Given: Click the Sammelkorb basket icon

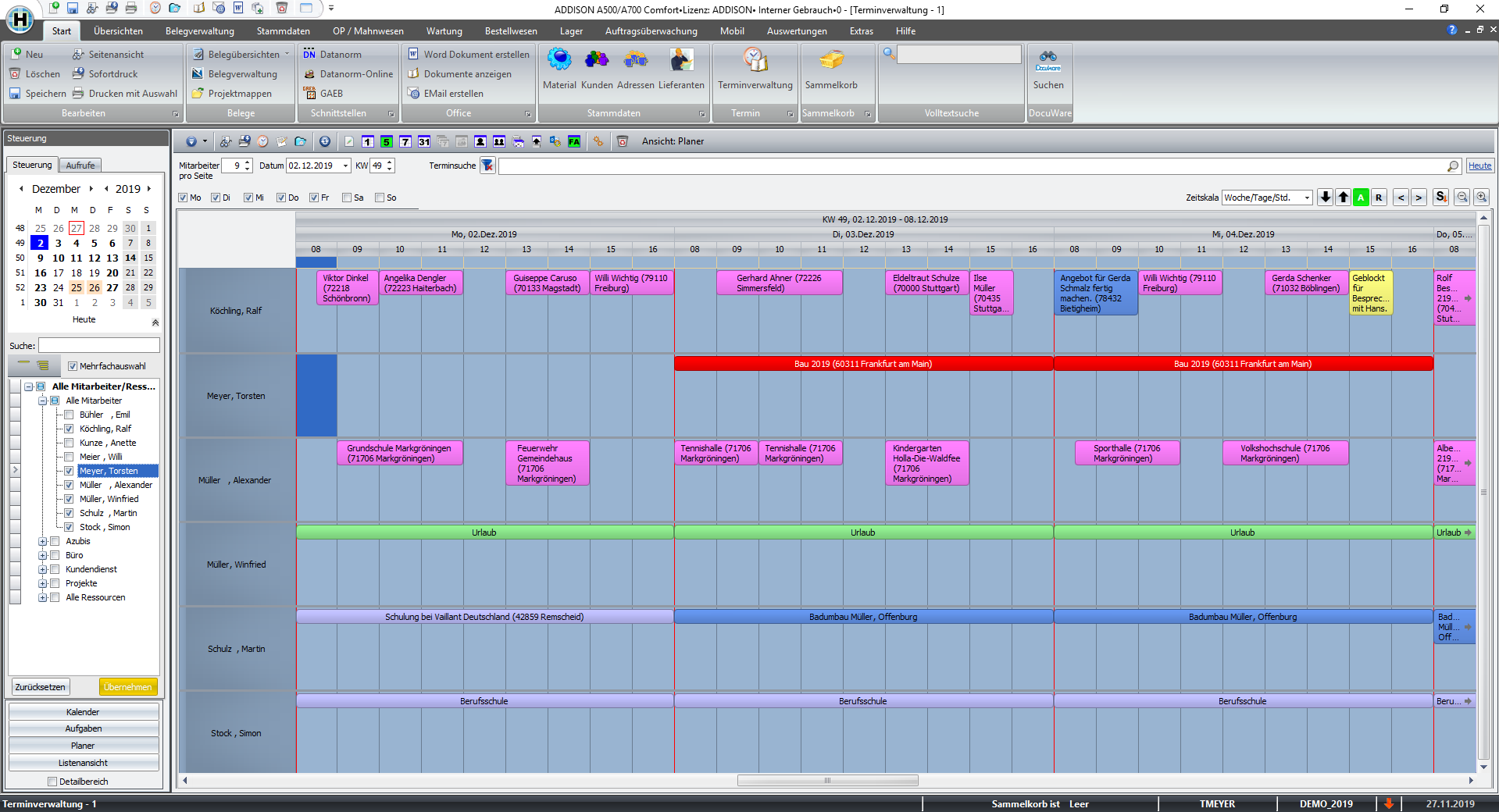Looking at the screenshot, I should (831, 61).
